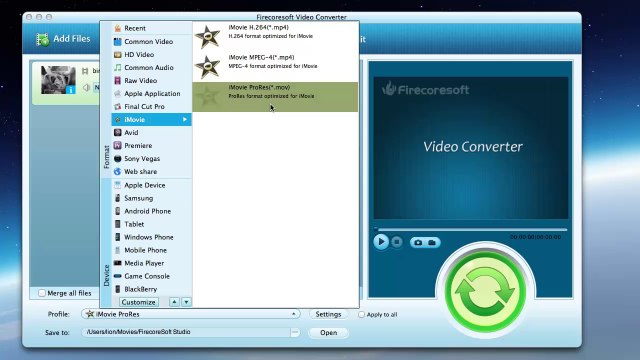Click the Customize button
This screenshot has width=640, height=360.
point(138,302)
